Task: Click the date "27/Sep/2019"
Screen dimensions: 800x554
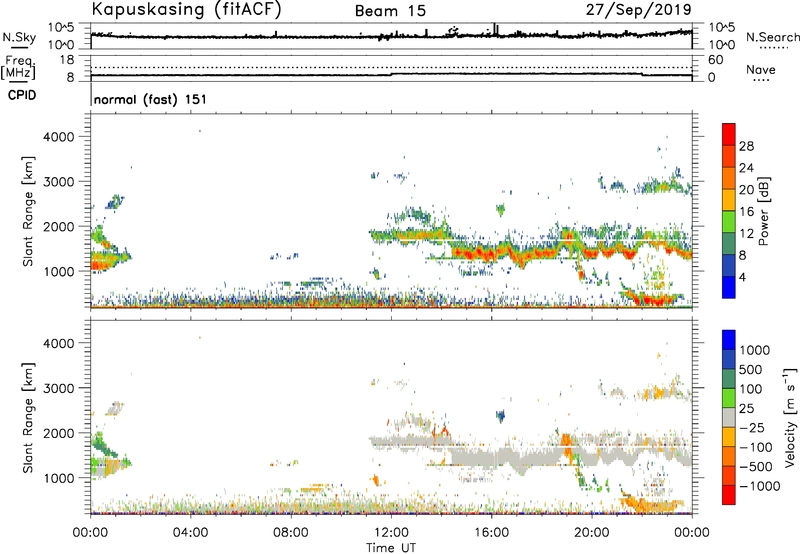Action: pos(639,9)
